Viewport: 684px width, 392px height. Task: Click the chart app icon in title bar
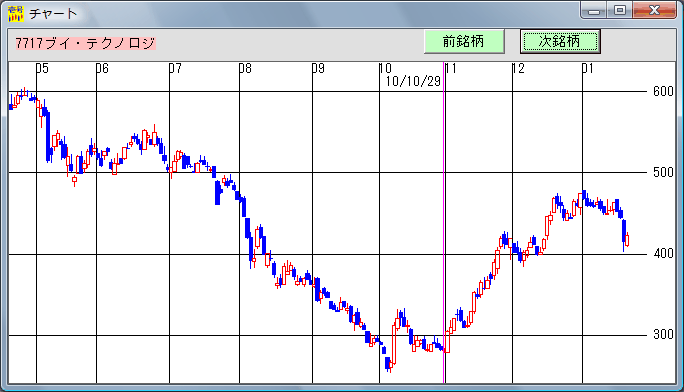[x=16, y=14]
